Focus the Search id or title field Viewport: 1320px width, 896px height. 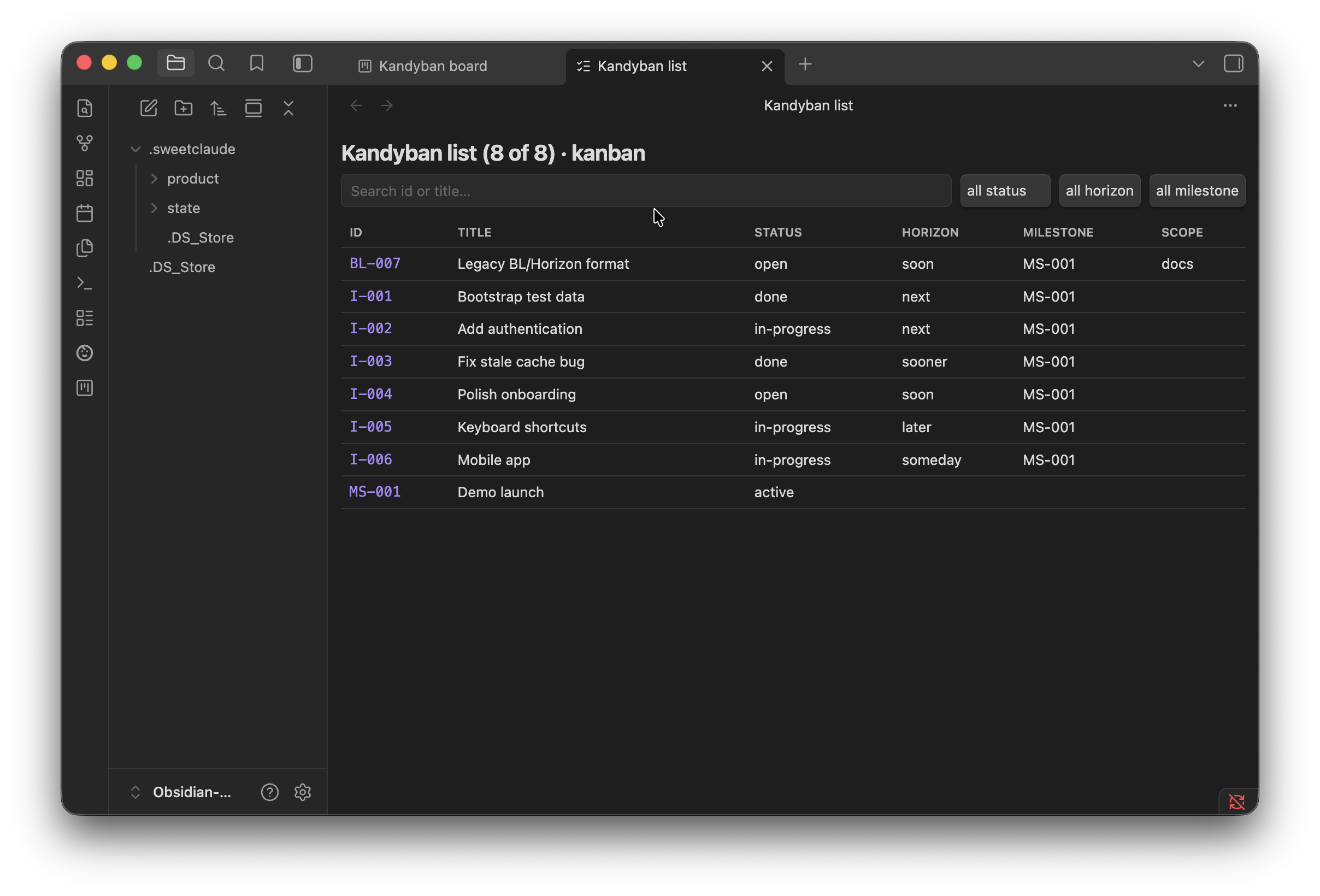coord(646,191)
